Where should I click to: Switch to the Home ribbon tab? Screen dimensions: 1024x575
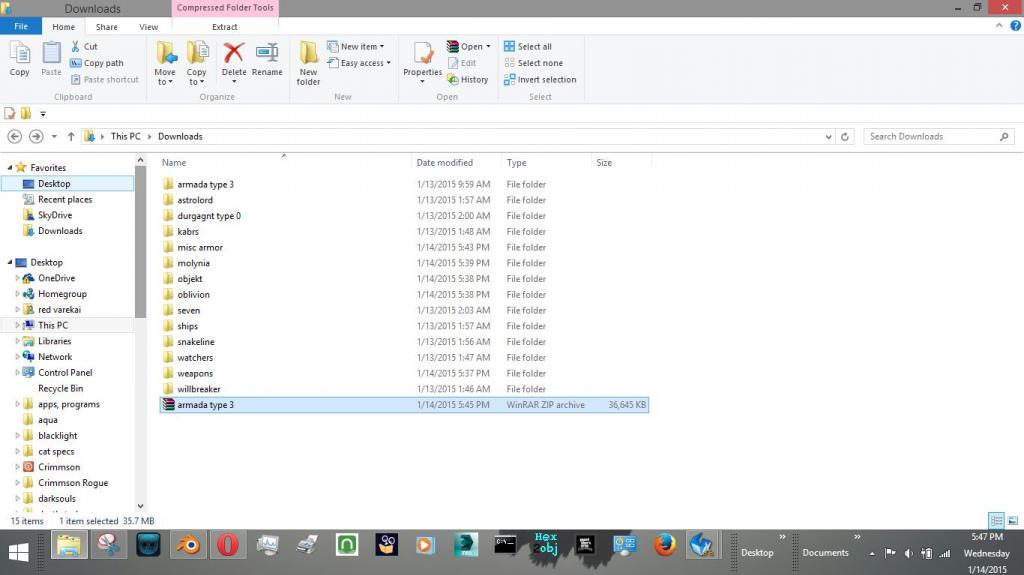63,27
